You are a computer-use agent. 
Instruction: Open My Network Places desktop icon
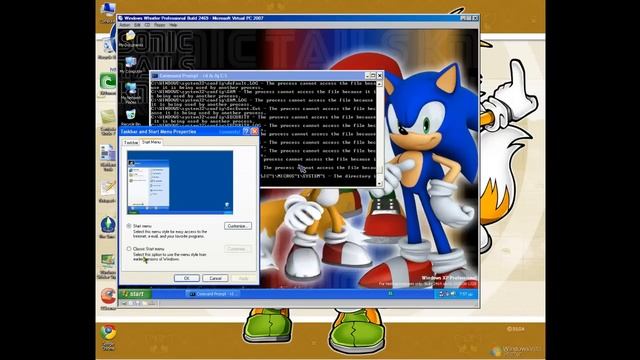click(x=131, y=93)
